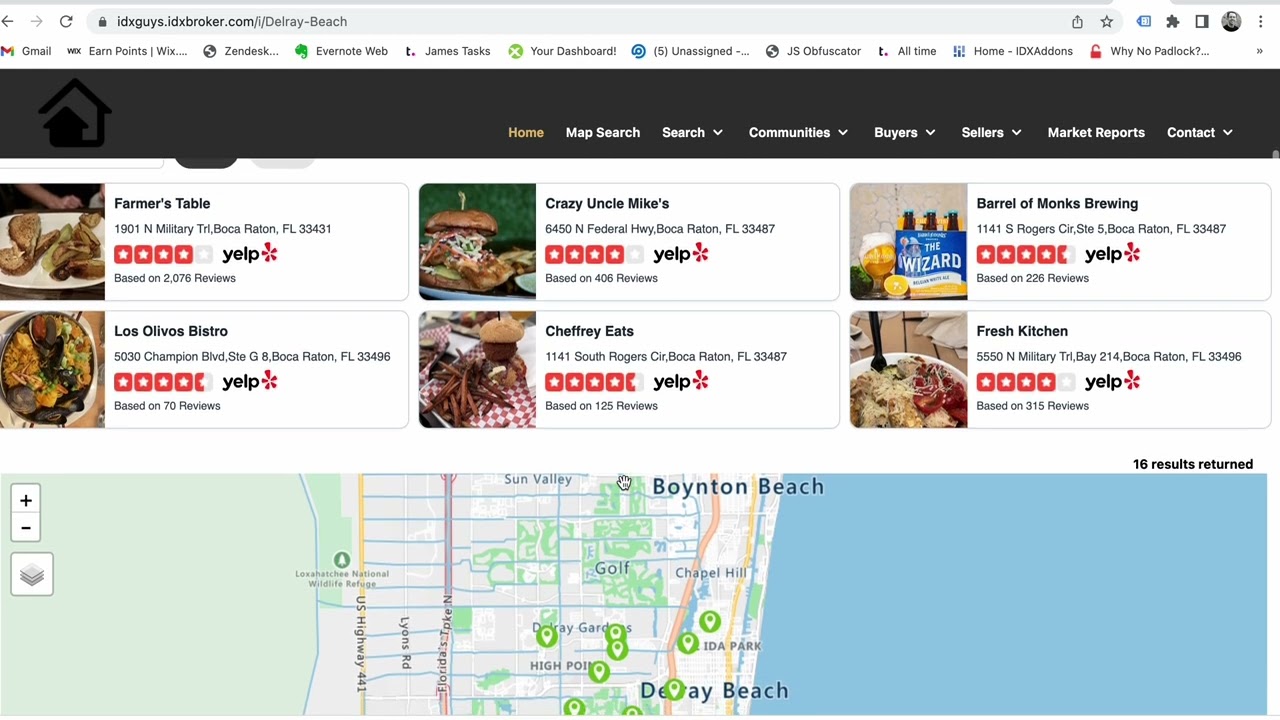Open the Why No Padlock? bookmark
Image resolution: width=1280 pixels, height=720 pixels.
(x=1149, y=51)
